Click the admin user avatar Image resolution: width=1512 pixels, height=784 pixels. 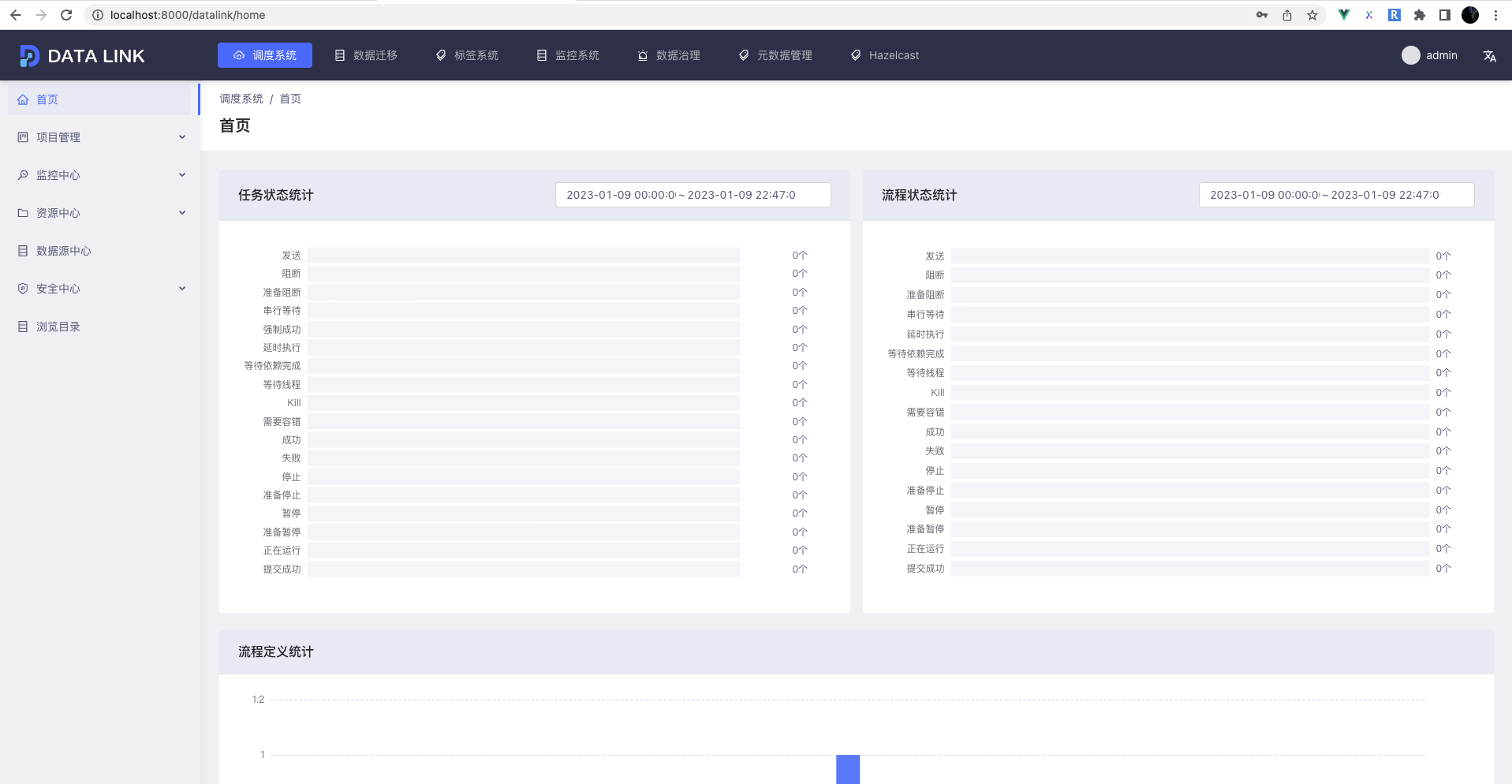(x=1410, y=55)
